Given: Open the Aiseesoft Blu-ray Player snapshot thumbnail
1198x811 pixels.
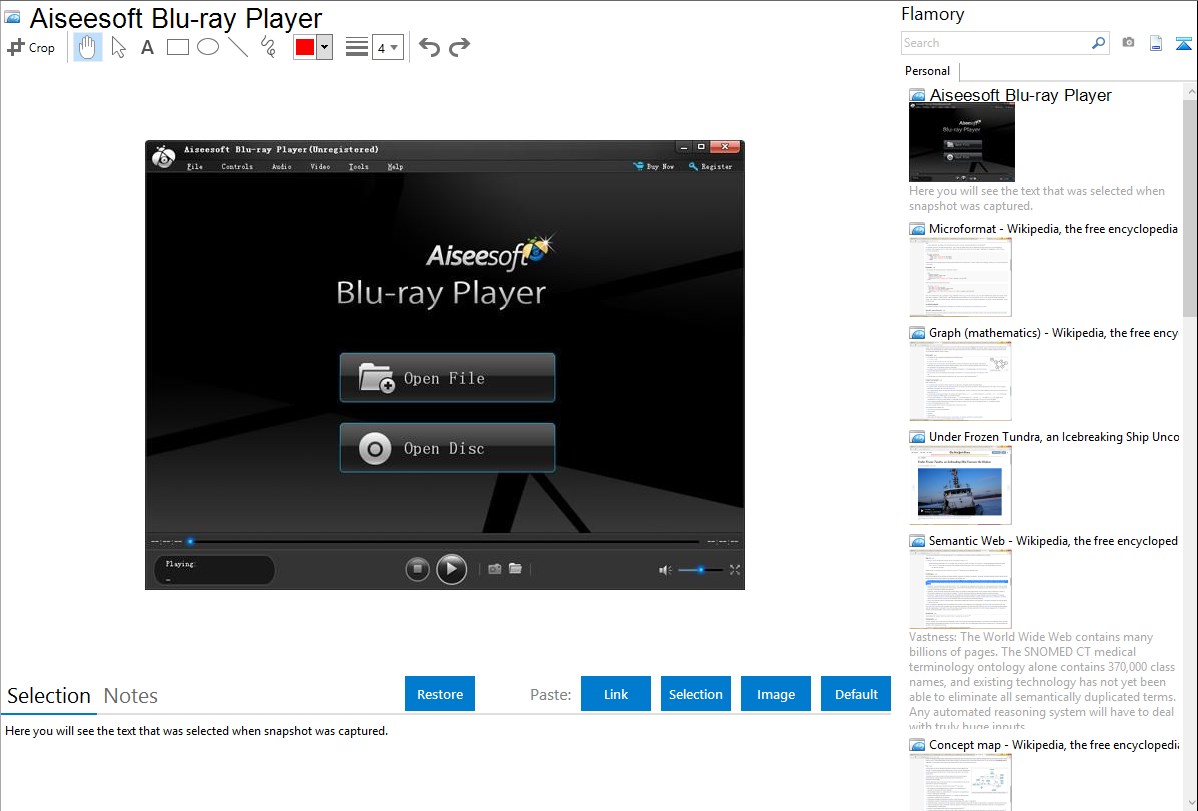Looking at the screenshot, I should pos(961,141).
